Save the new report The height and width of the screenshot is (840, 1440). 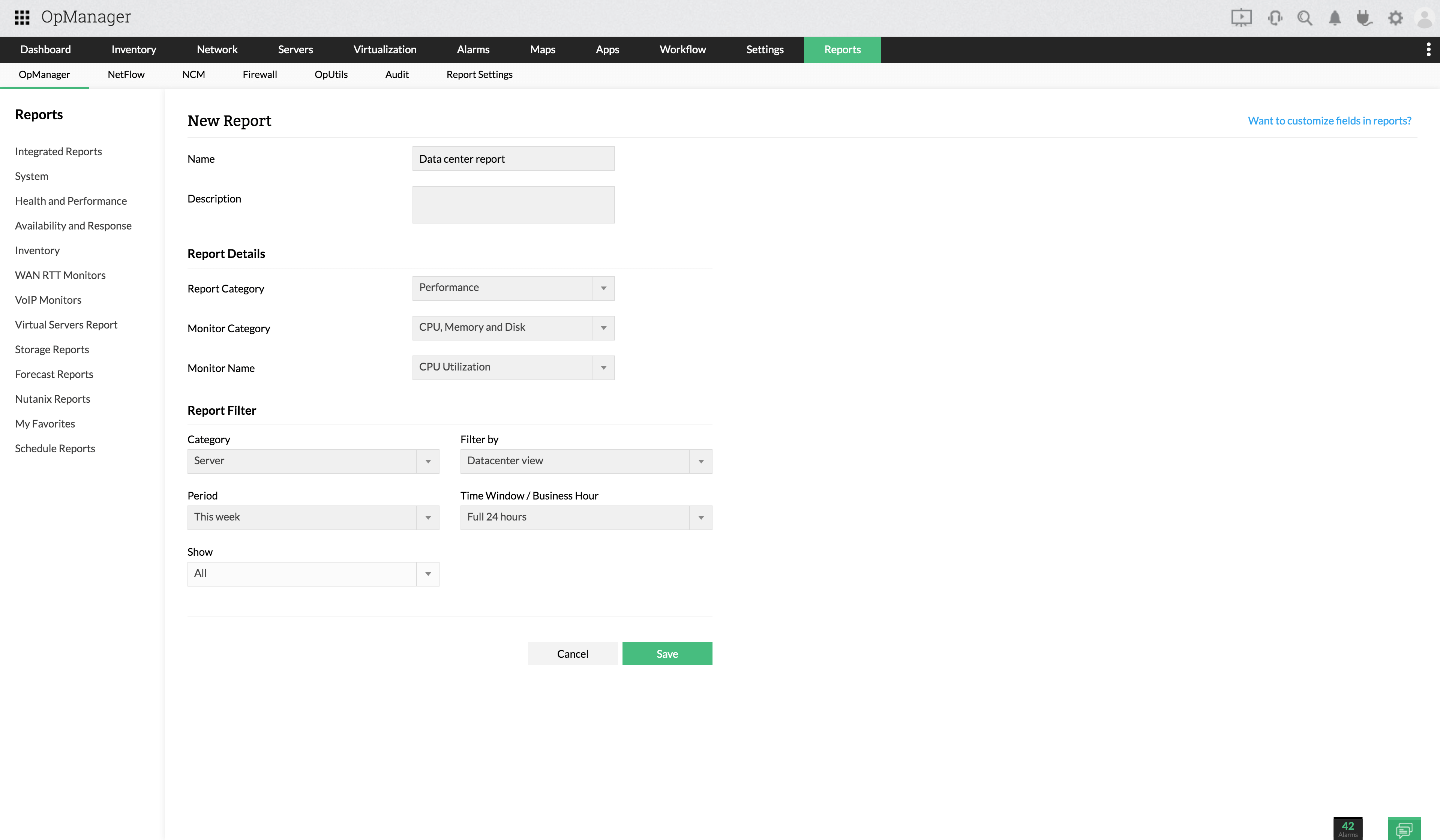[667, 653]
